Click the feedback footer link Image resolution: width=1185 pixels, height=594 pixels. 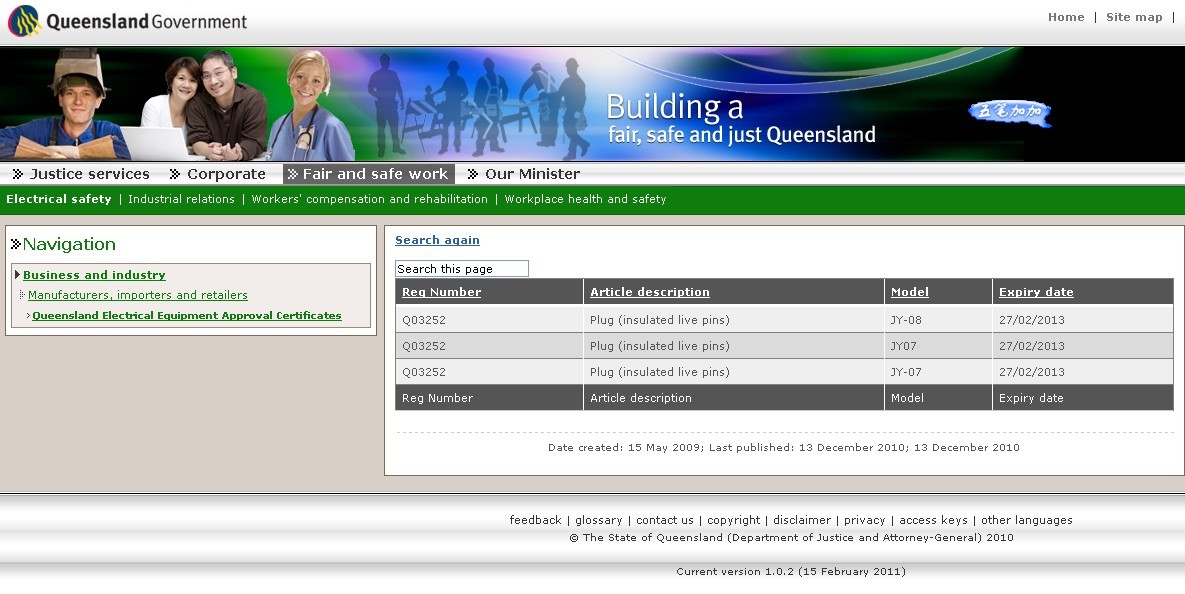click(x=535, y=520)
